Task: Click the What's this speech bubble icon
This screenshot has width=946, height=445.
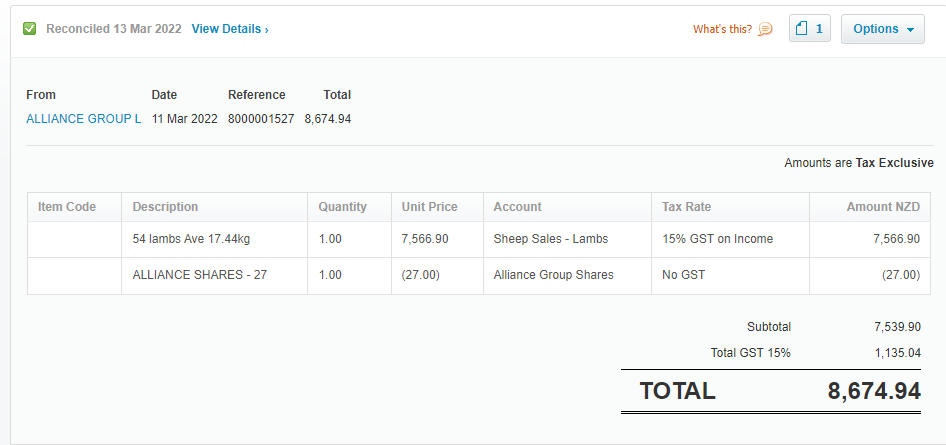Action: point(765,29)
